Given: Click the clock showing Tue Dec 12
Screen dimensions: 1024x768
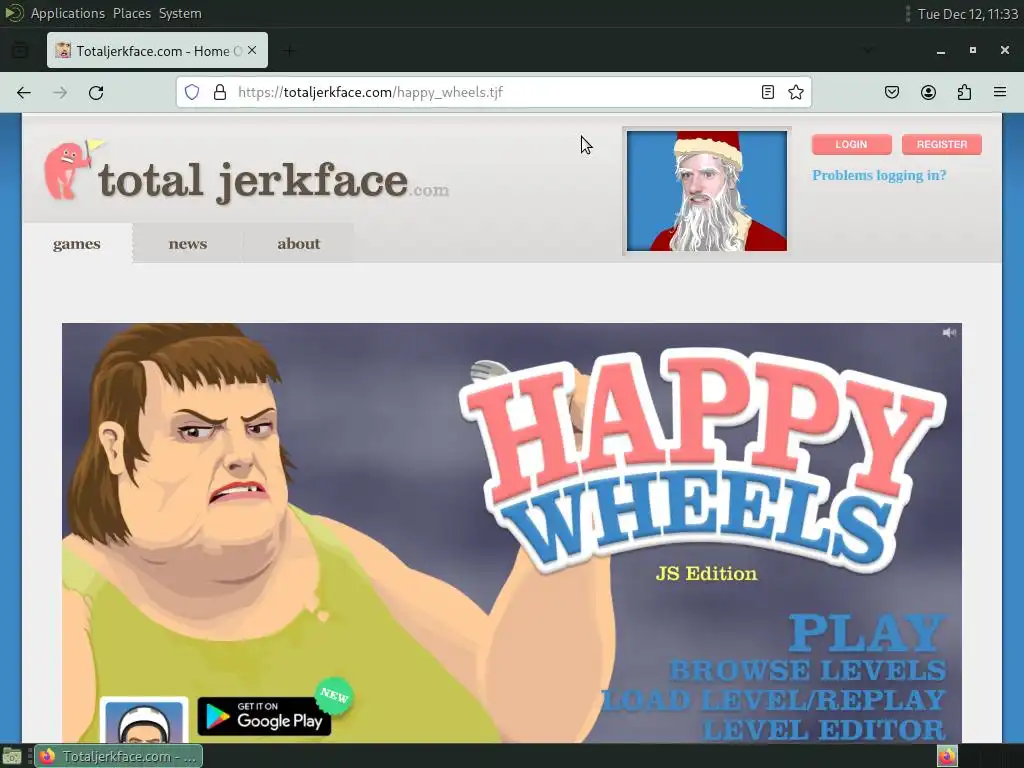Looking at the screenshot, I should click(x=968, y=14).
